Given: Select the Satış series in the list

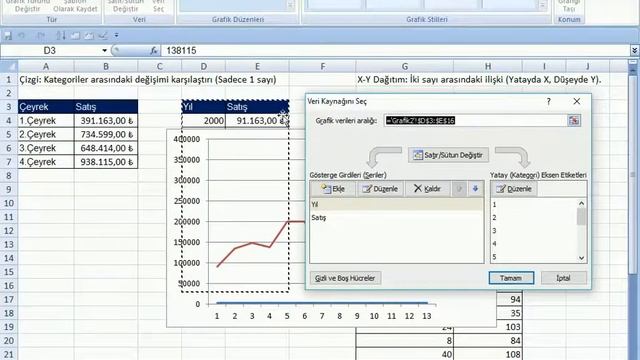Looking at the screenshot, I should [x=396, y=218].
